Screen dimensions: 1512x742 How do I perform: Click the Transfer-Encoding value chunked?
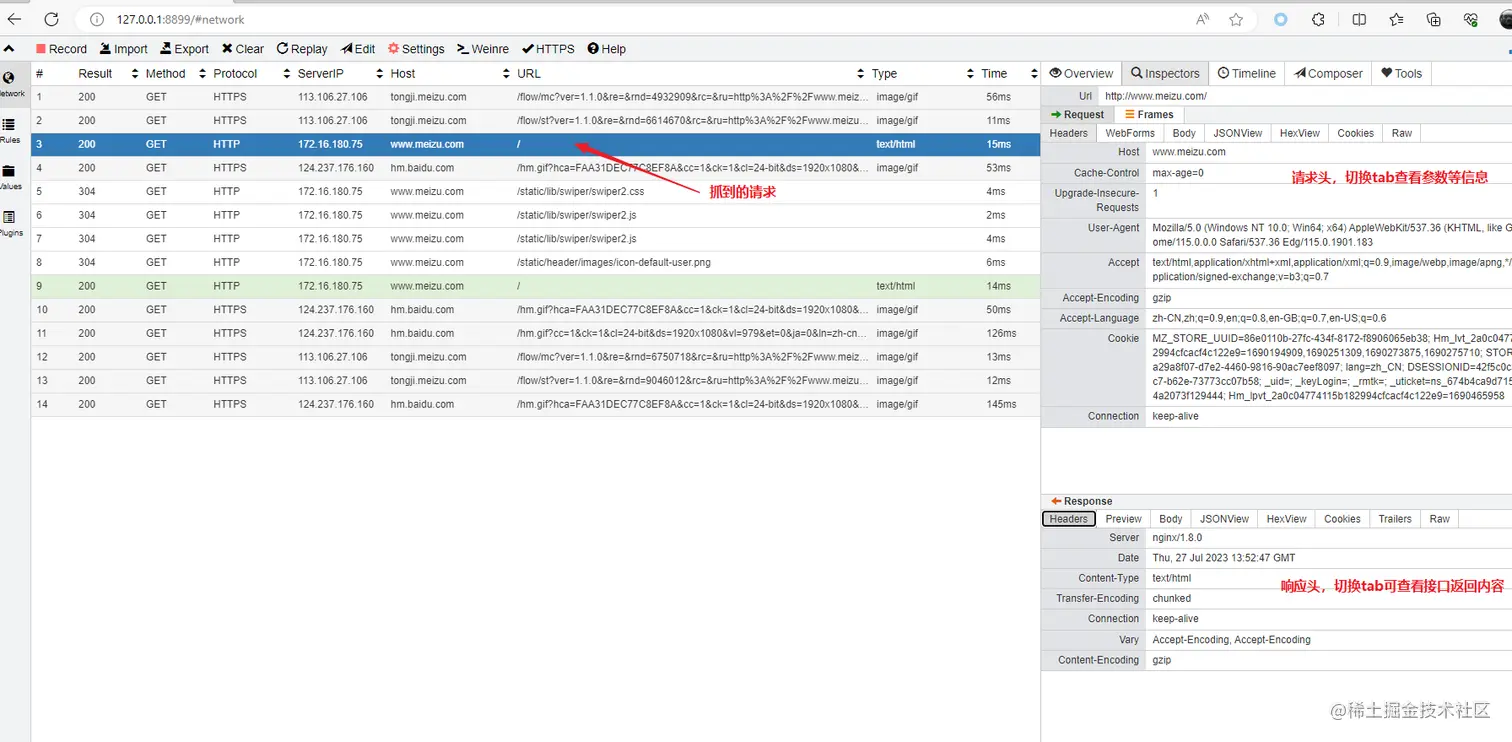point(1171,599)
